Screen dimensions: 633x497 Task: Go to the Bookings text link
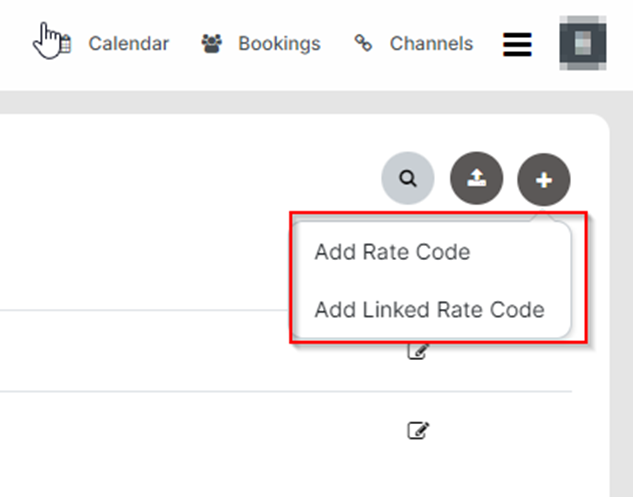(279, 44)
